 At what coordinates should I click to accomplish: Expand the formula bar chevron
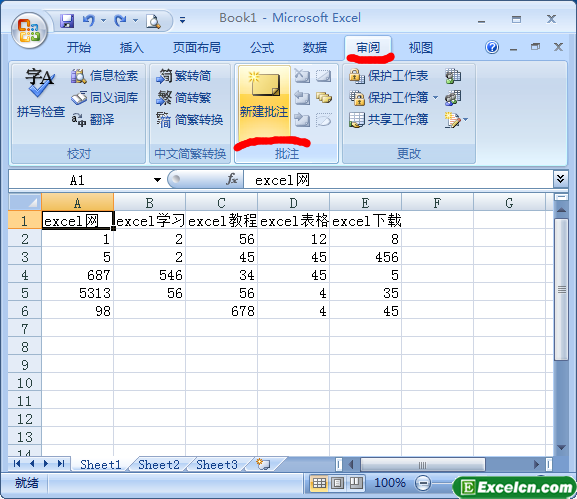click(560, 179)
